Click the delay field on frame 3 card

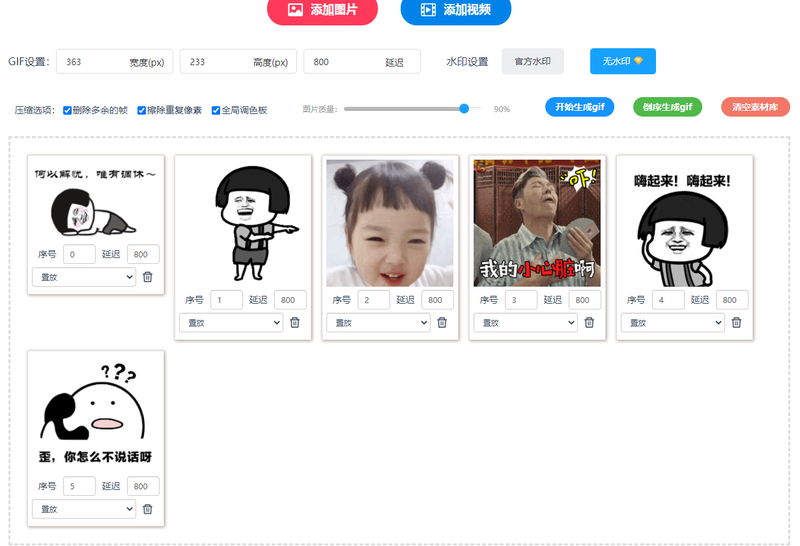[x=585, y=300]
